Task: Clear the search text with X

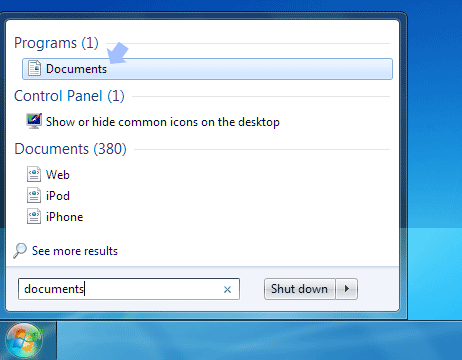Action: (227, 289)
